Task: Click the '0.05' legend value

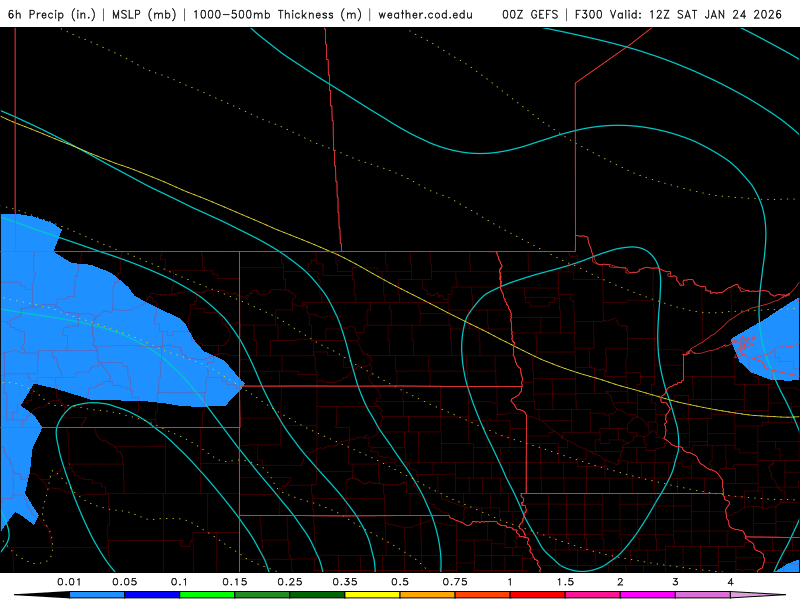Action: pyautogui.click(x=124, y=582)
